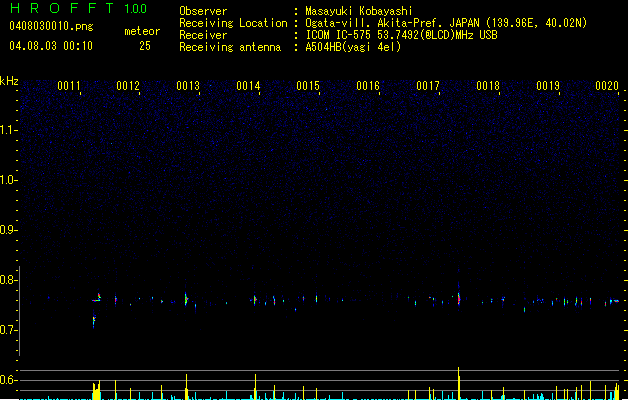Click the meteor echo near 0.72 kHz after 0011
Viewport: 629px width, 400px height.
point(94,321)
